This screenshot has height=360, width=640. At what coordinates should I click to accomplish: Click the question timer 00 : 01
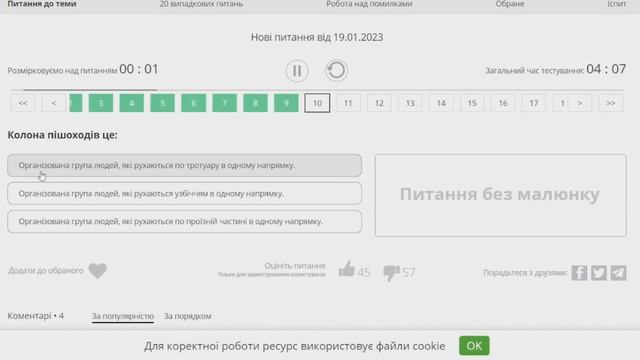point(139,69)
